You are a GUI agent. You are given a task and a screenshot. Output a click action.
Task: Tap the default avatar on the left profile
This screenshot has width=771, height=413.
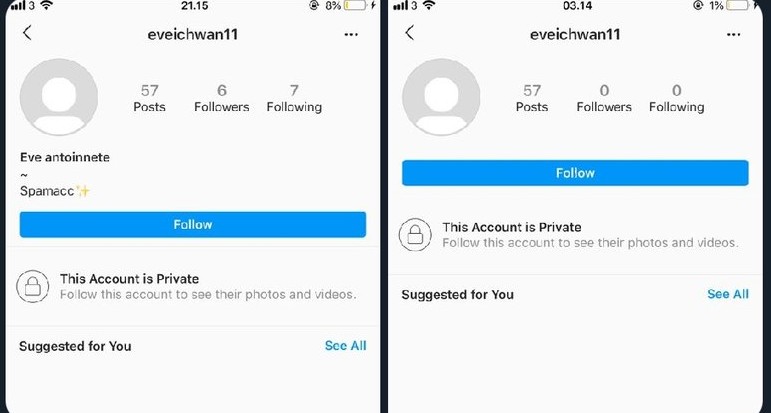[59, 97]
